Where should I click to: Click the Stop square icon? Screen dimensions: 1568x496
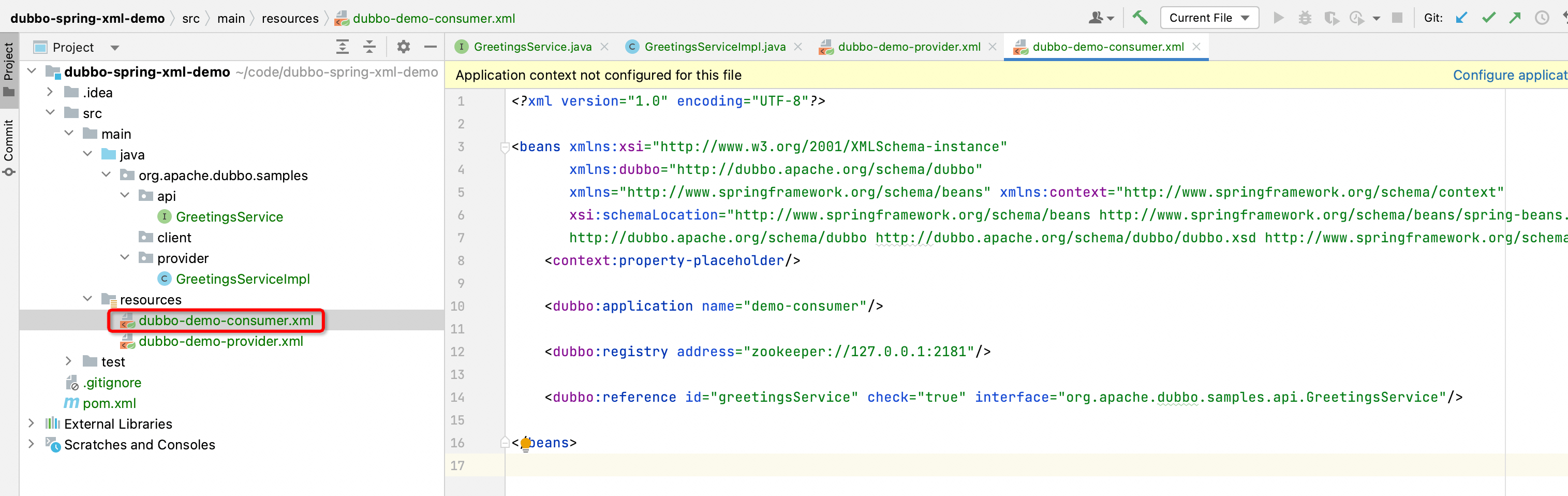coord(1397,18)
